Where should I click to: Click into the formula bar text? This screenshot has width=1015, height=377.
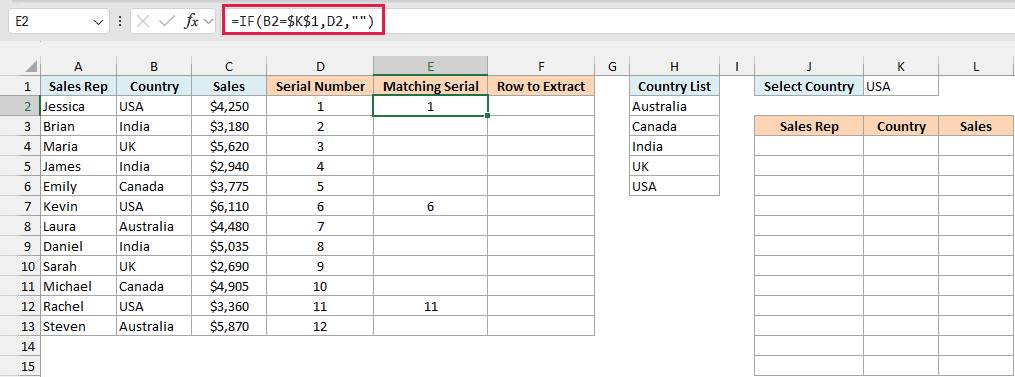(x=304, y=21)
